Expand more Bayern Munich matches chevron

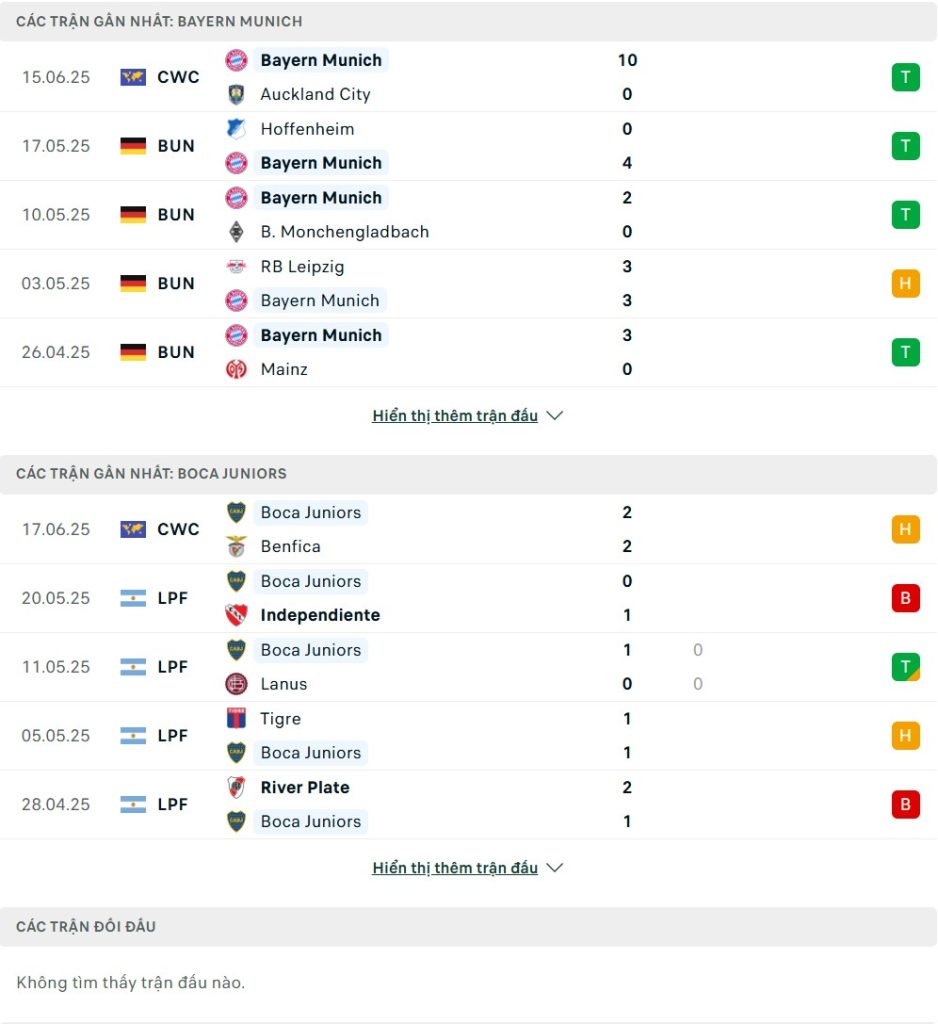[x=555, y=415]
